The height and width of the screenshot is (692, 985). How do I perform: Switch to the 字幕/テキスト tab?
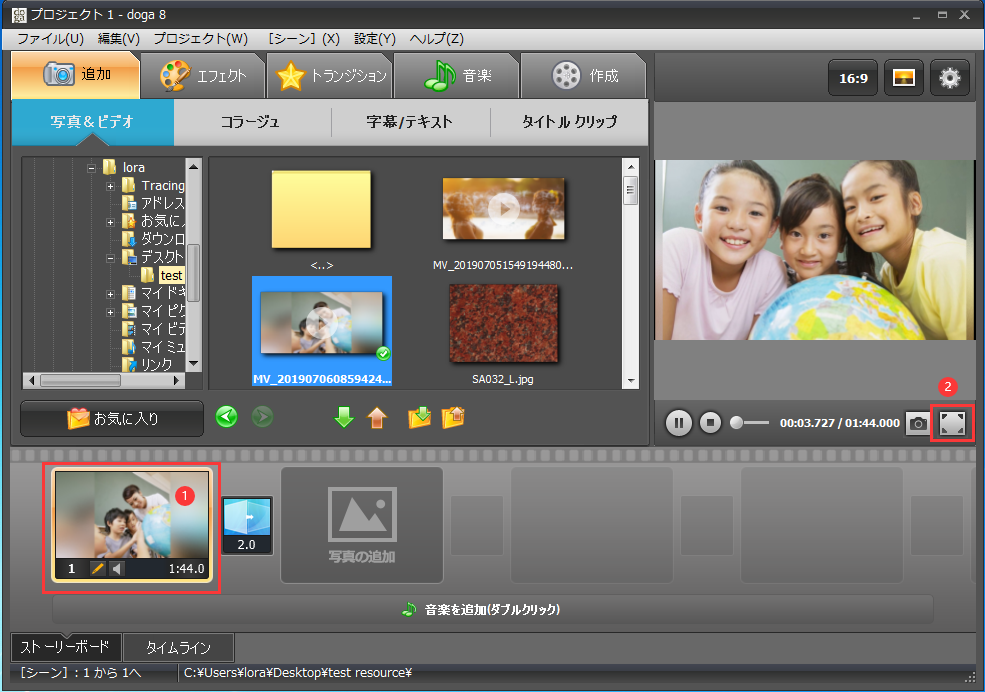[x=411, y=121]
